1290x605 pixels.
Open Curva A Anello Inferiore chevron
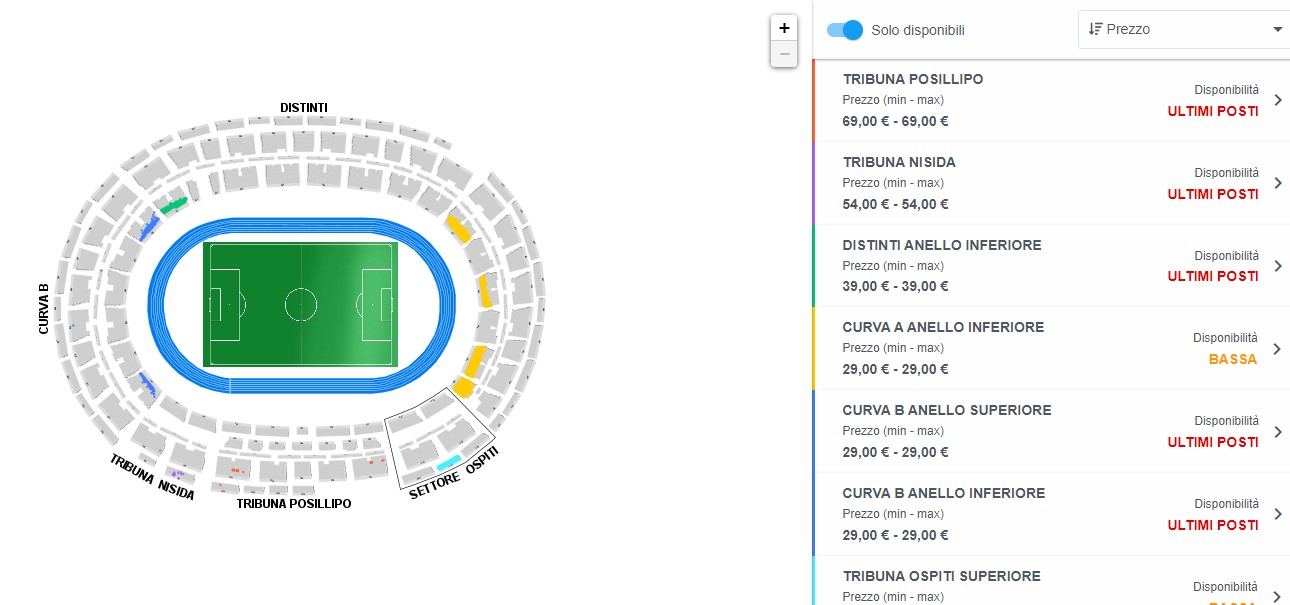pyautogui.click(x=1277, y=349)
